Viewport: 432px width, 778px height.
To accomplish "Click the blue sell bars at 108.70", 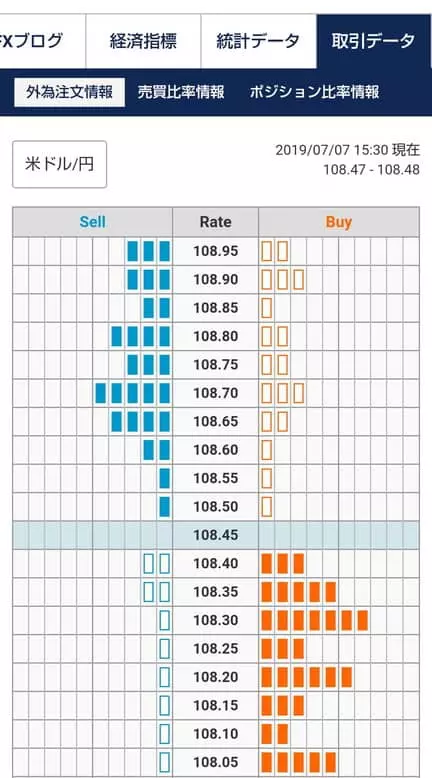I will coord(132,393).
